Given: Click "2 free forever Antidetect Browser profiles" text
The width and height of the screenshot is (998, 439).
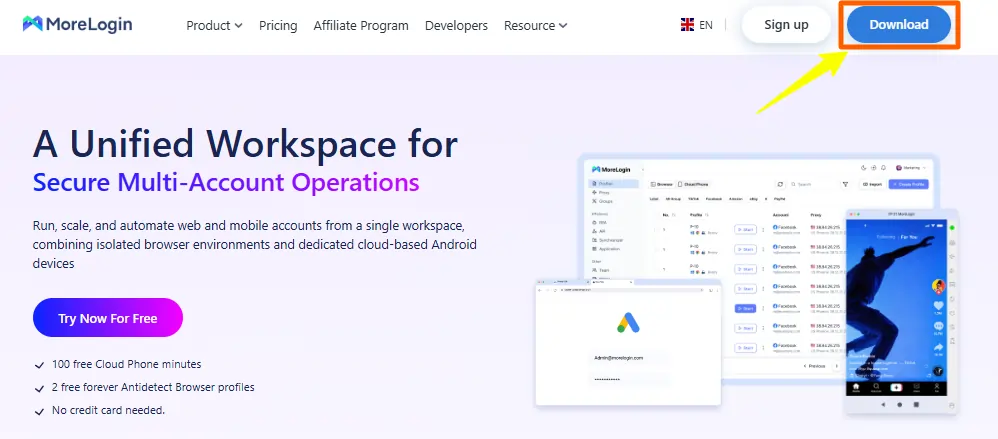Looking at the screenshot, I should (153, 387).
